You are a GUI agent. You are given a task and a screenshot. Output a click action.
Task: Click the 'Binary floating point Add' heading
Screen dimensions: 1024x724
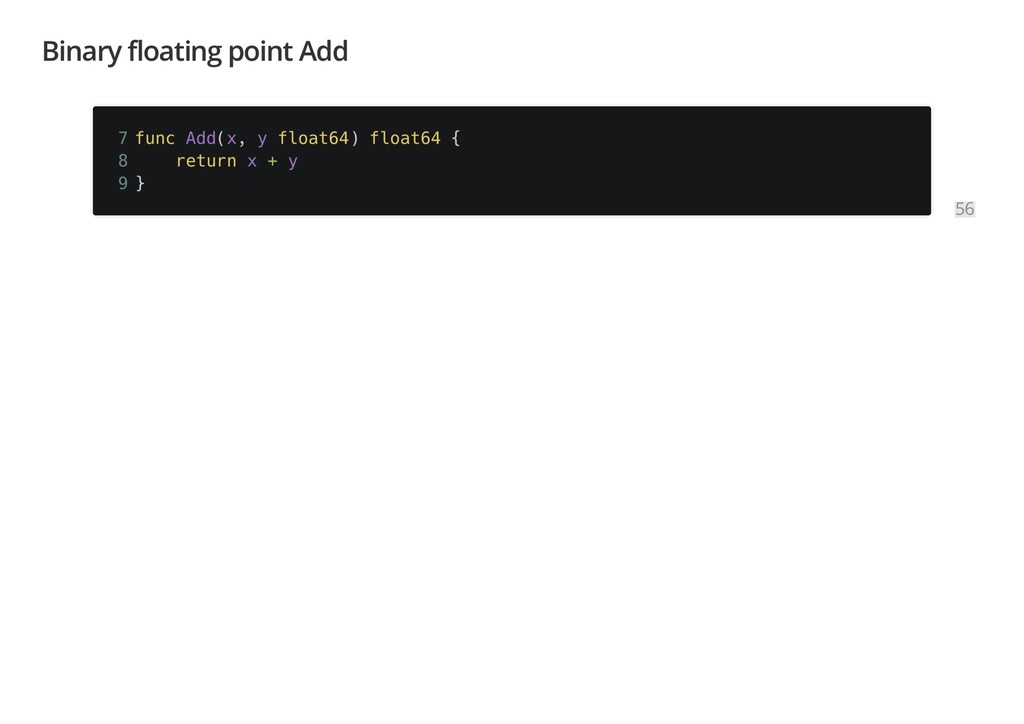(195, 52)
